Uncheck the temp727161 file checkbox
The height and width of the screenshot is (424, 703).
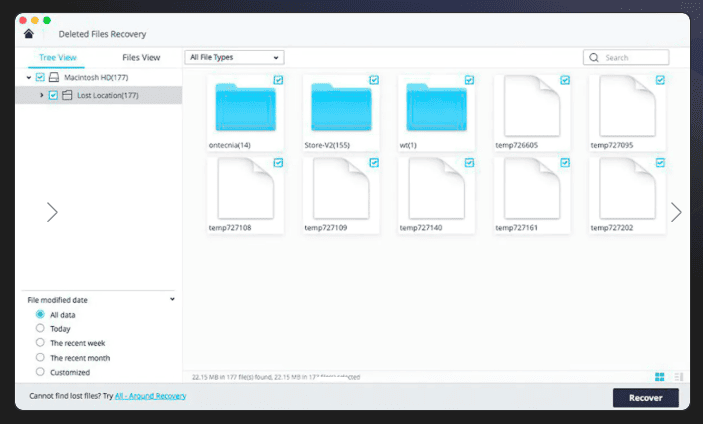click(x=565, y=162)
